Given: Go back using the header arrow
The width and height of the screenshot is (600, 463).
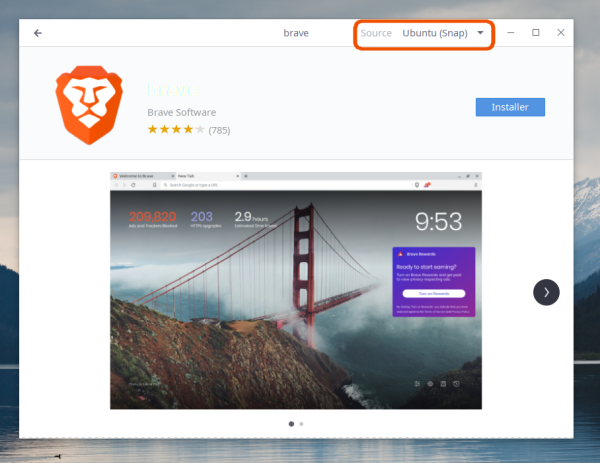Looking at the screenshot, I should (x=38, y=33).
